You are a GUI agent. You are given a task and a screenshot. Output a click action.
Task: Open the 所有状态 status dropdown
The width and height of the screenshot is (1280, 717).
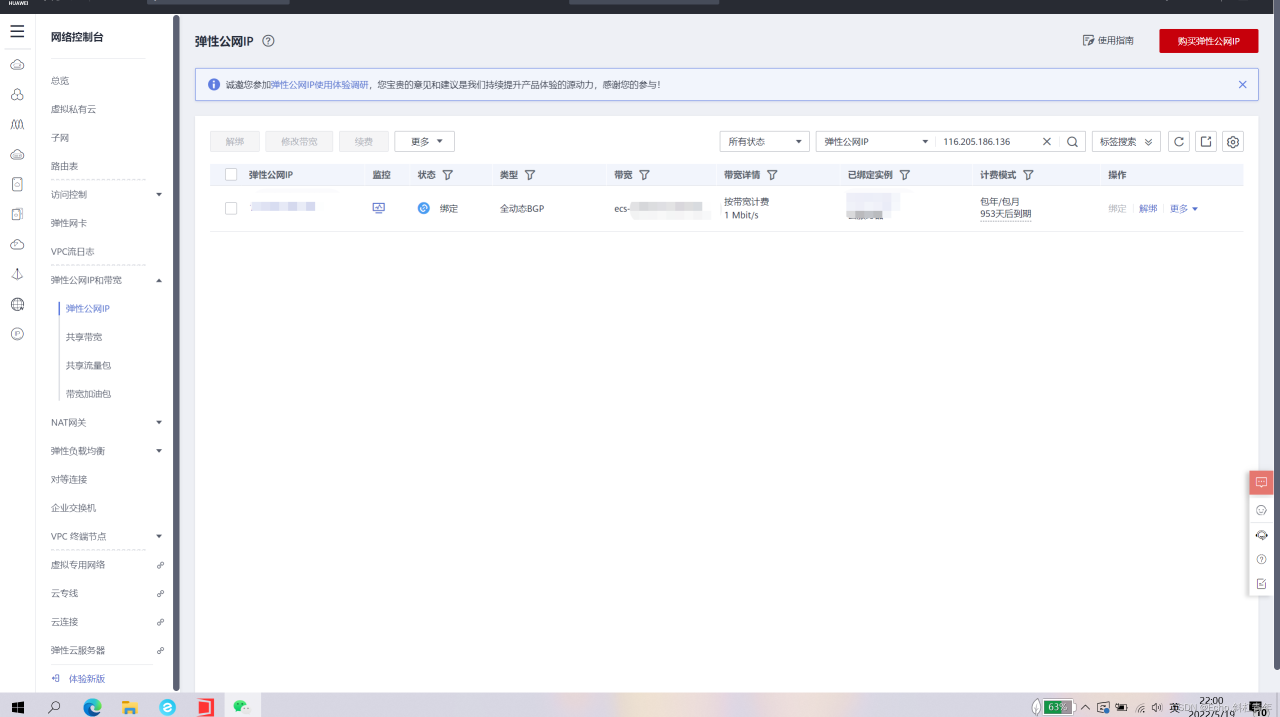764,142
